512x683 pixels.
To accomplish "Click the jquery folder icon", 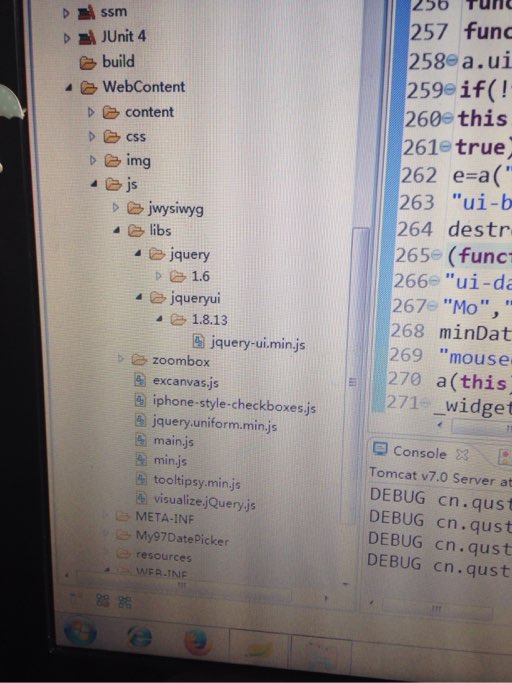I will [157, 254].
